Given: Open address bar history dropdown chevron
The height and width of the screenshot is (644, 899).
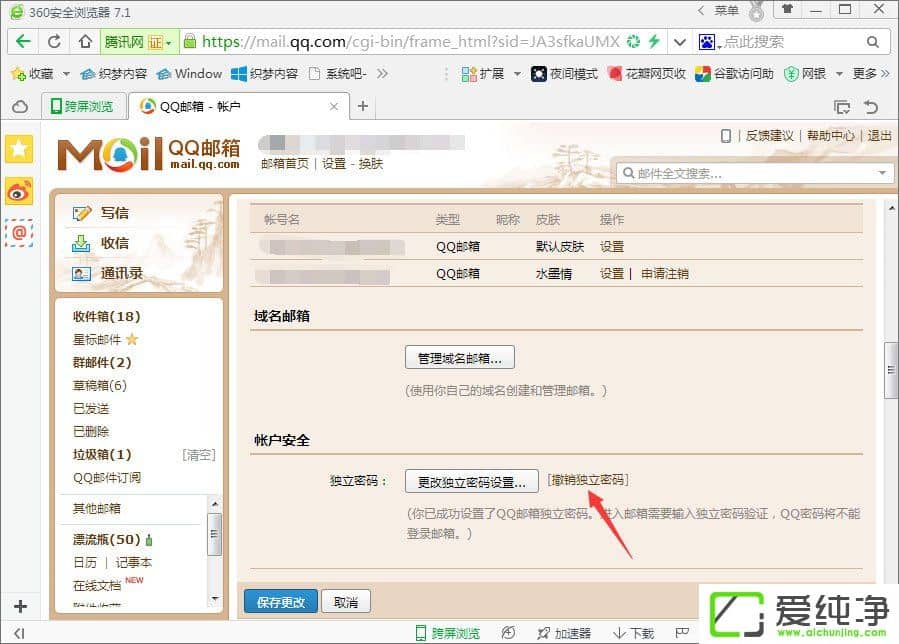Looking at the screenshot, I should [679, 42].
